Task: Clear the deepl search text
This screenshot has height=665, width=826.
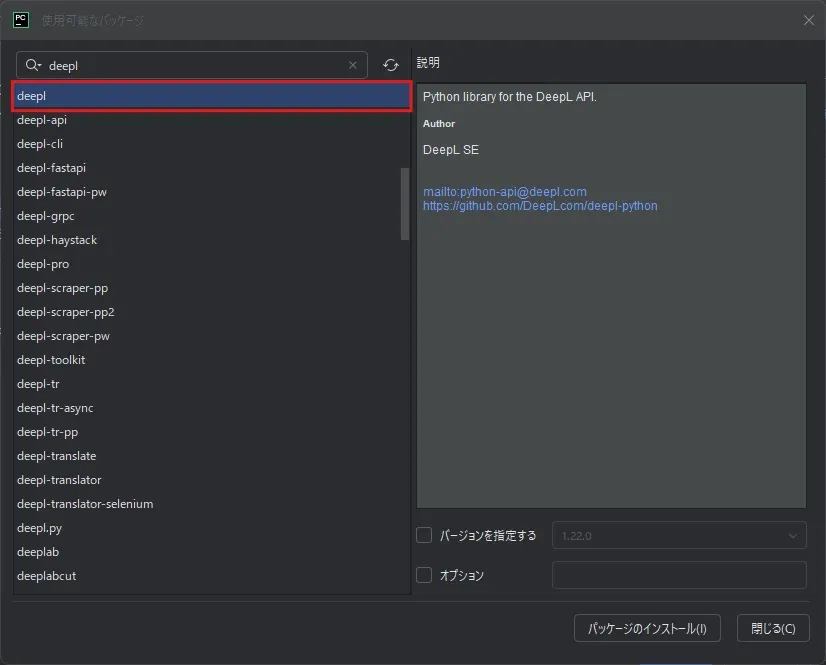Action: point(352,65)
